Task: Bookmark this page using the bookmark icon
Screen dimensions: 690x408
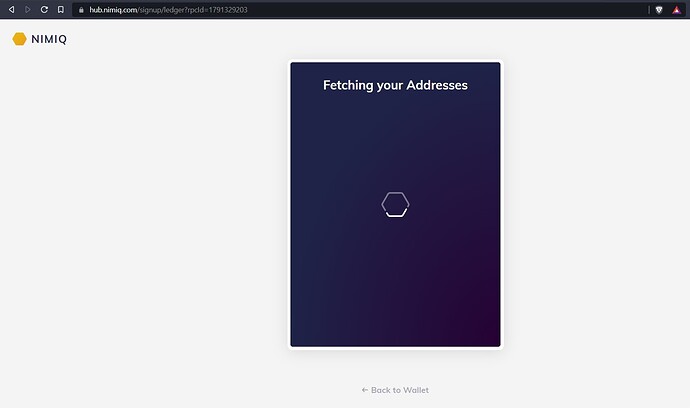Action: [61, 9]
